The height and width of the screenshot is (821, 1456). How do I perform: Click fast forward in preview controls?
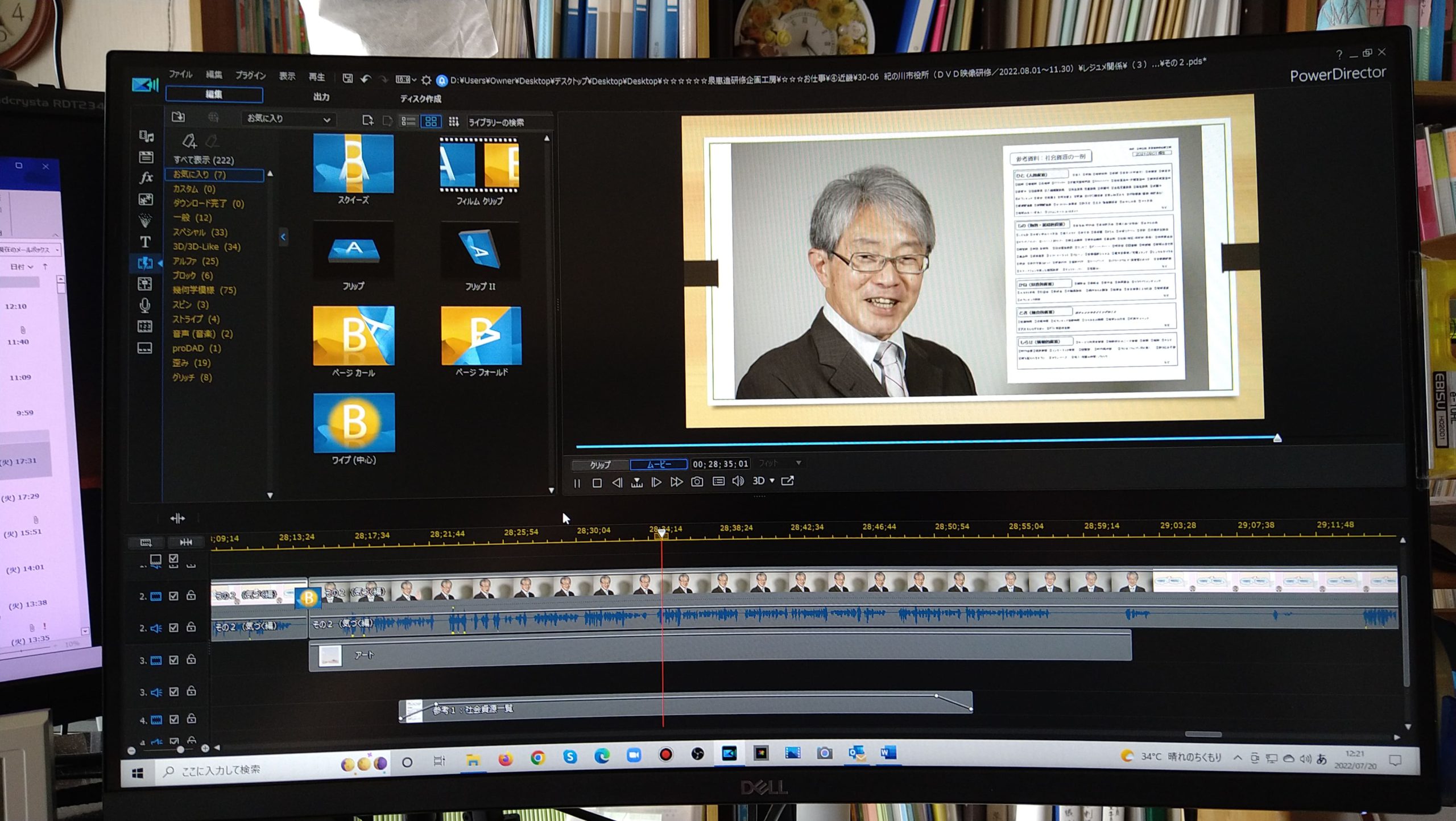coord(676,482)
